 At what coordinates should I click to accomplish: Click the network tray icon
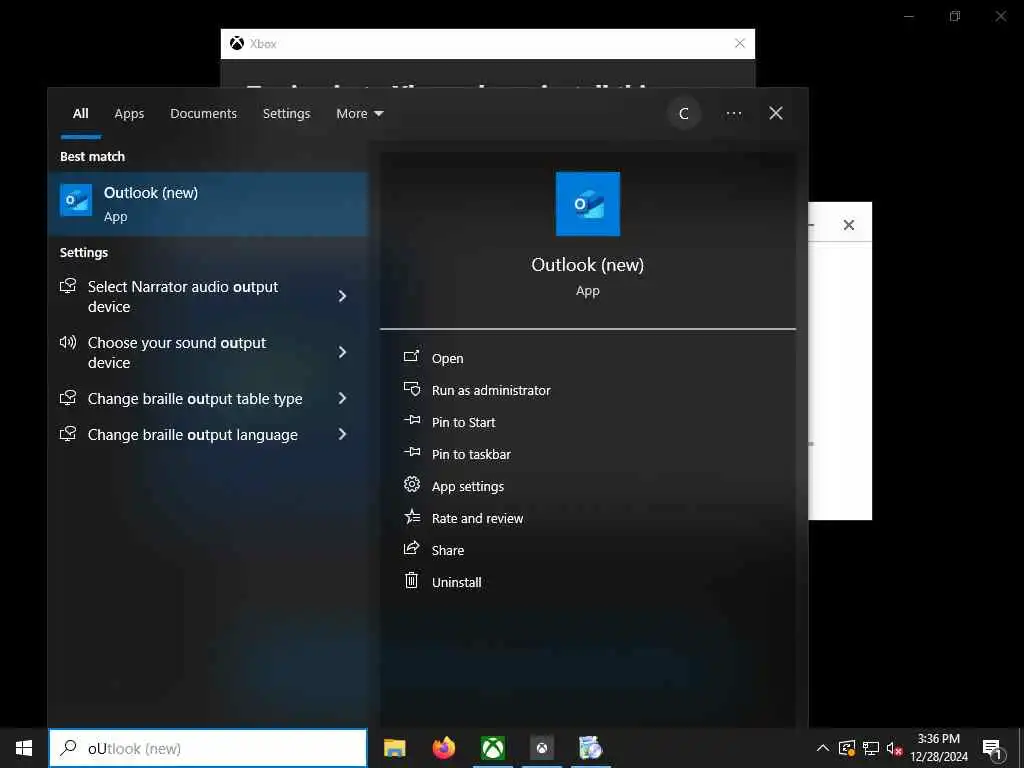coord(871,748)
